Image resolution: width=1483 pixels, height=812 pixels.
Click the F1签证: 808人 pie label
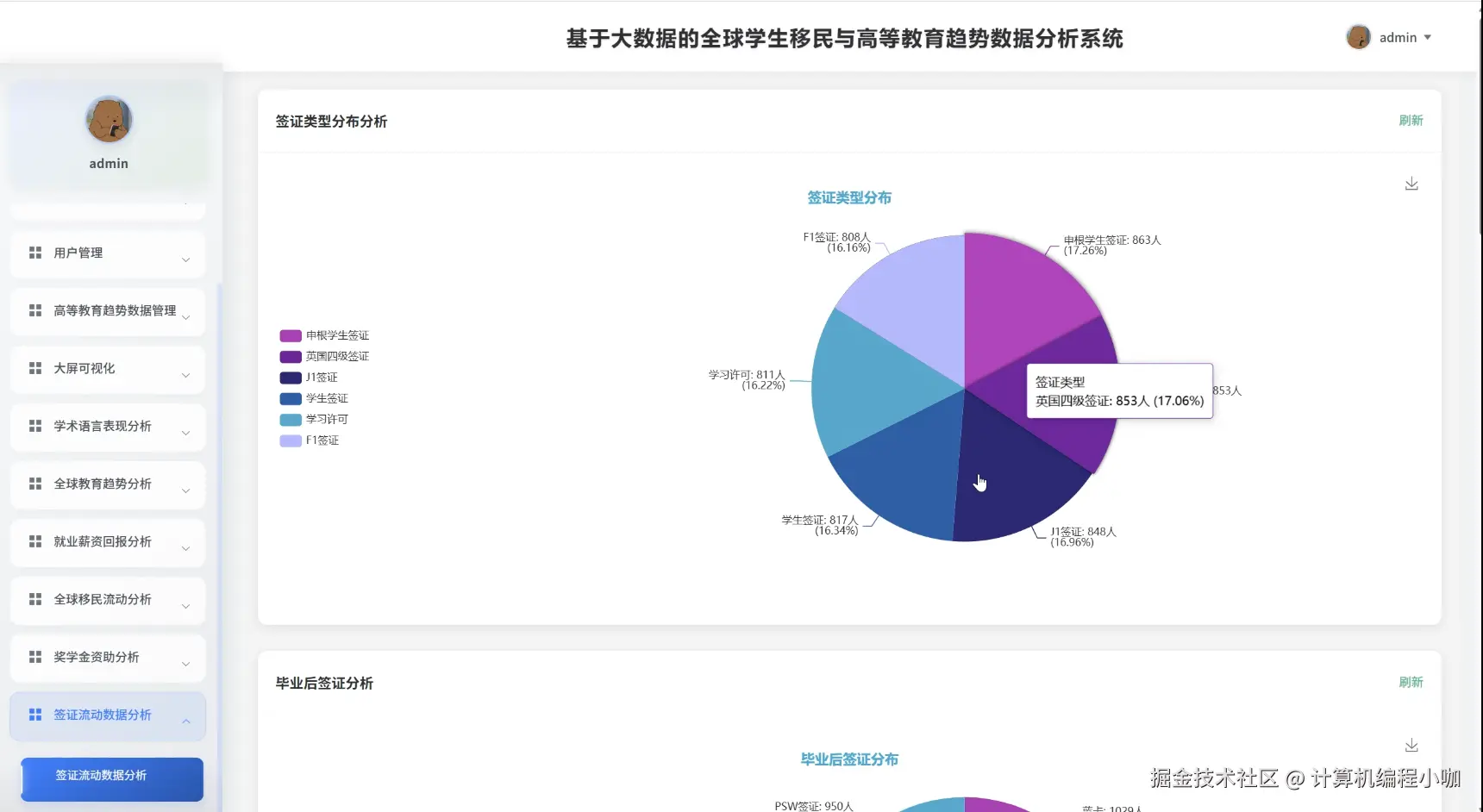click(836, 242)
